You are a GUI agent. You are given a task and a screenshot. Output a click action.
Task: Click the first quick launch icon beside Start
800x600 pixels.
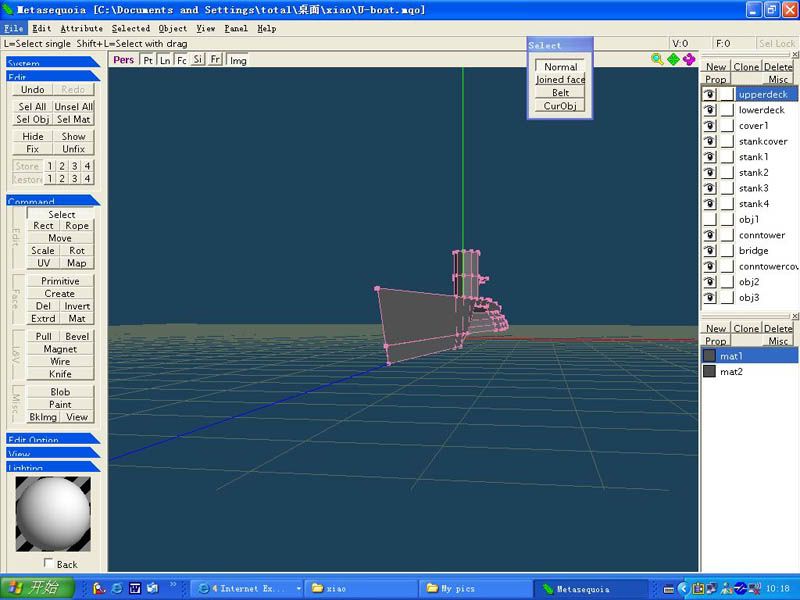[x=99, y=588]
